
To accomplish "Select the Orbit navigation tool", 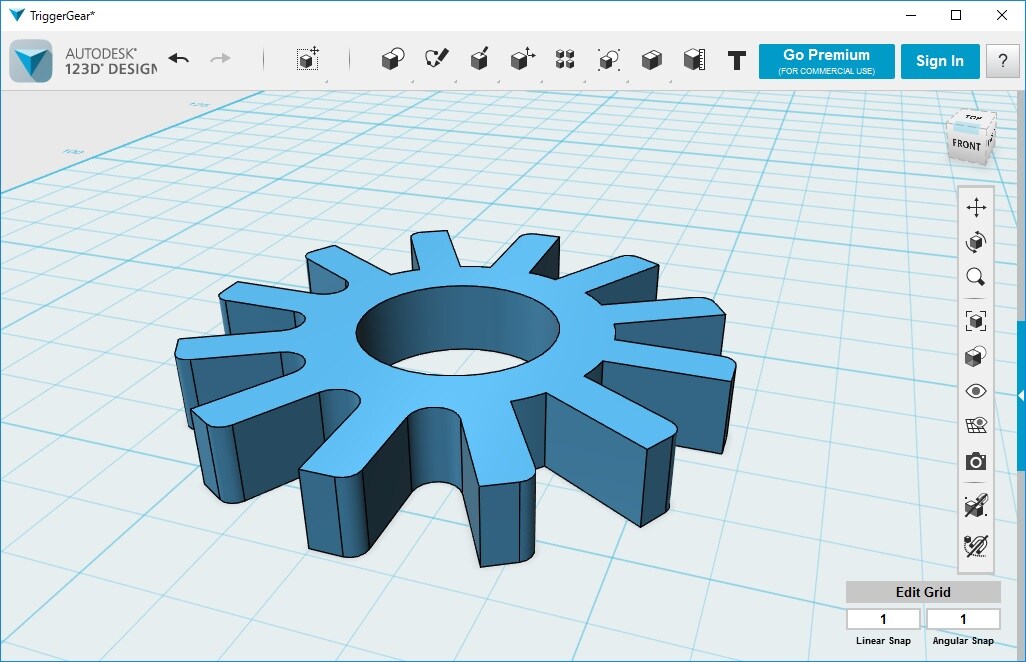I will coord(976,242).
